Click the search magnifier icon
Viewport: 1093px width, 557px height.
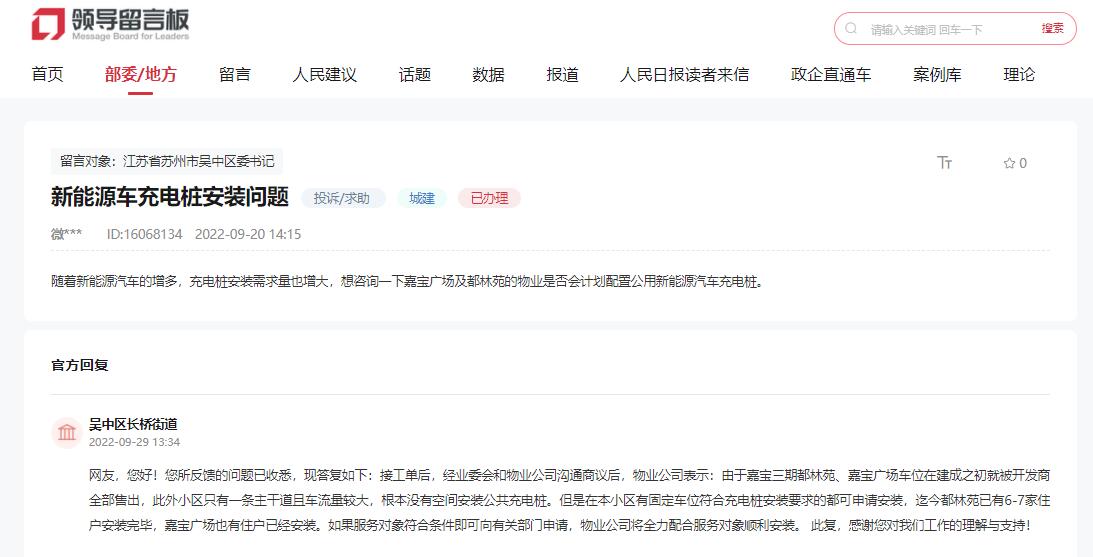[851, 29]
